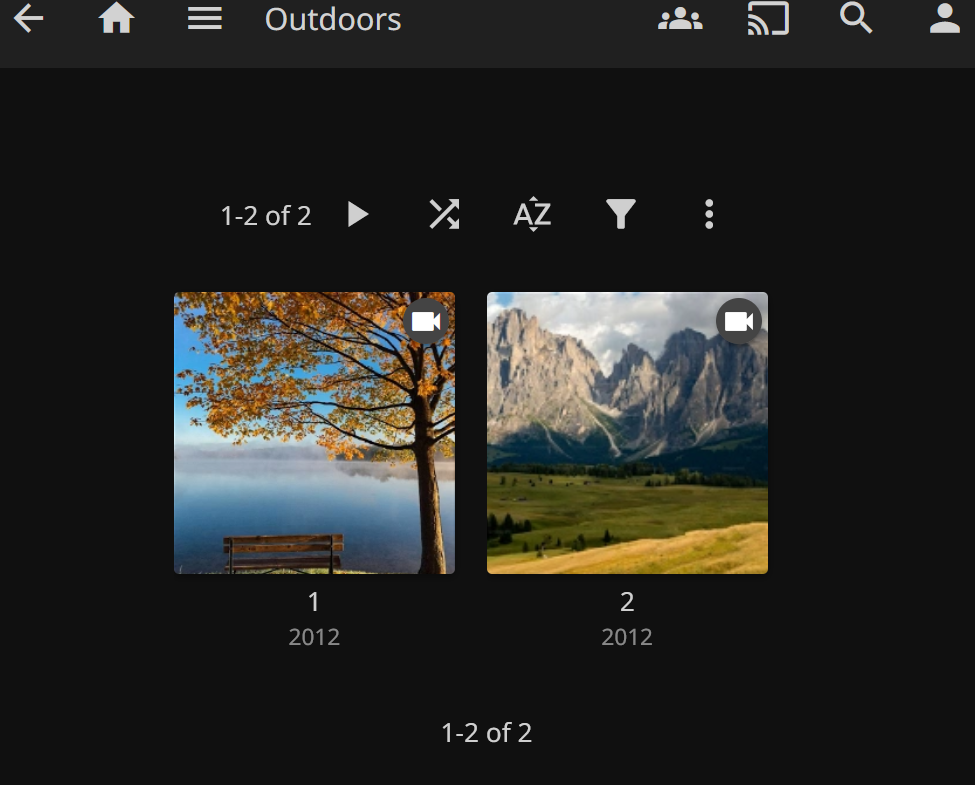Click the back arrow icon
The width and height of the screenshot is (975, 785).
(29, 19)
